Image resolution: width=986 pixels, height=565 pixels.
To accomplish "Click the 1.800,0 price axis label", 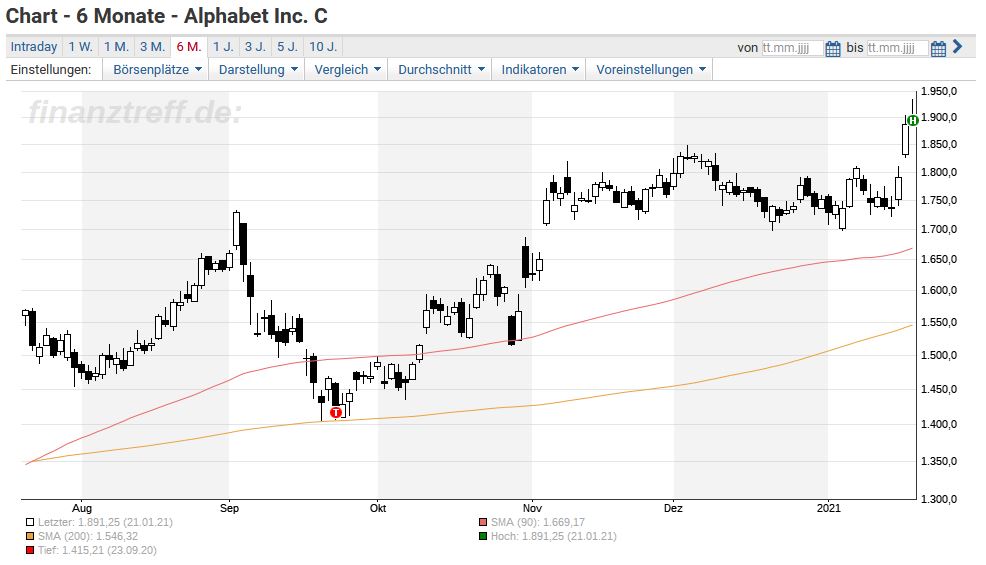I will pyautogui.click(x=939, y=172).
